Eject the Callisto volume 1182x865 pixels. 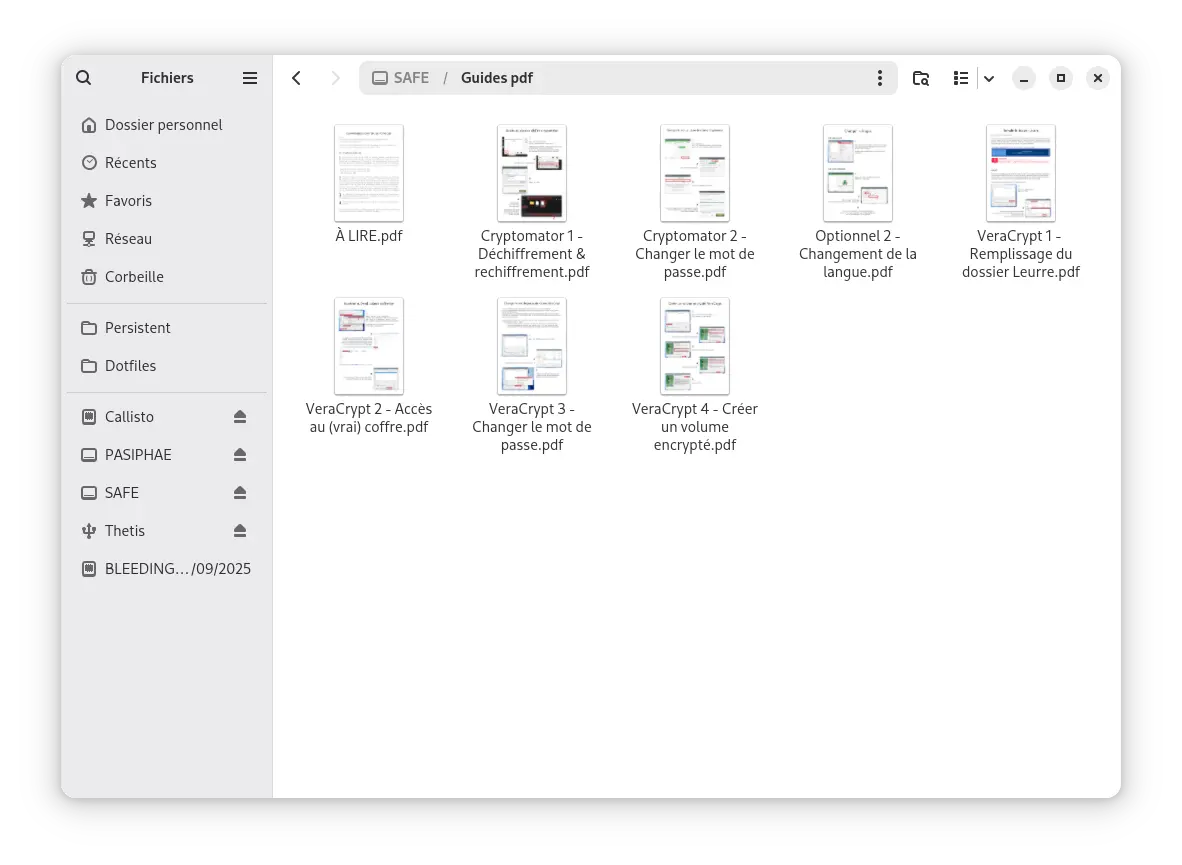[240, 417]
